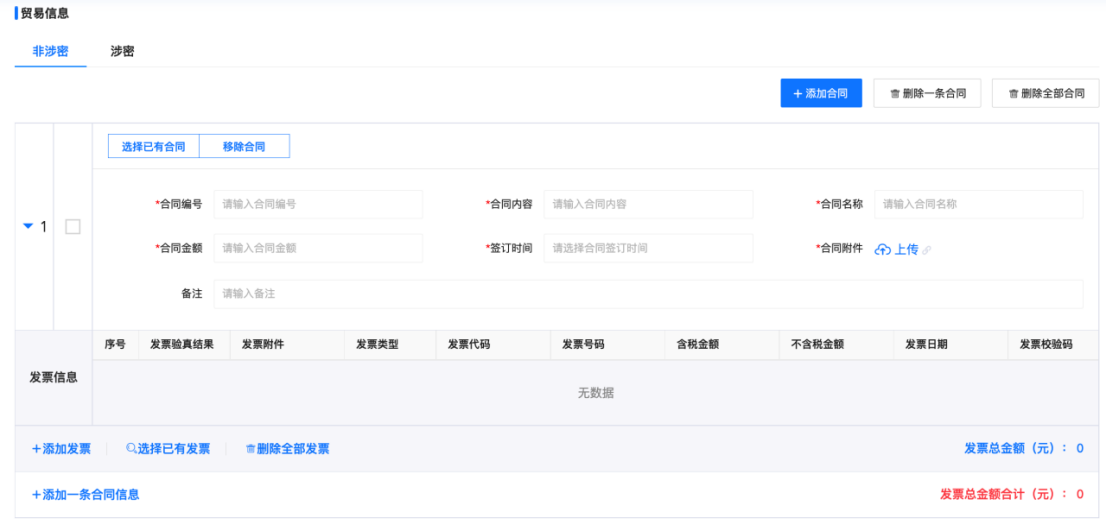Collapse contract 1 using the blue triangle

[28, 227]
